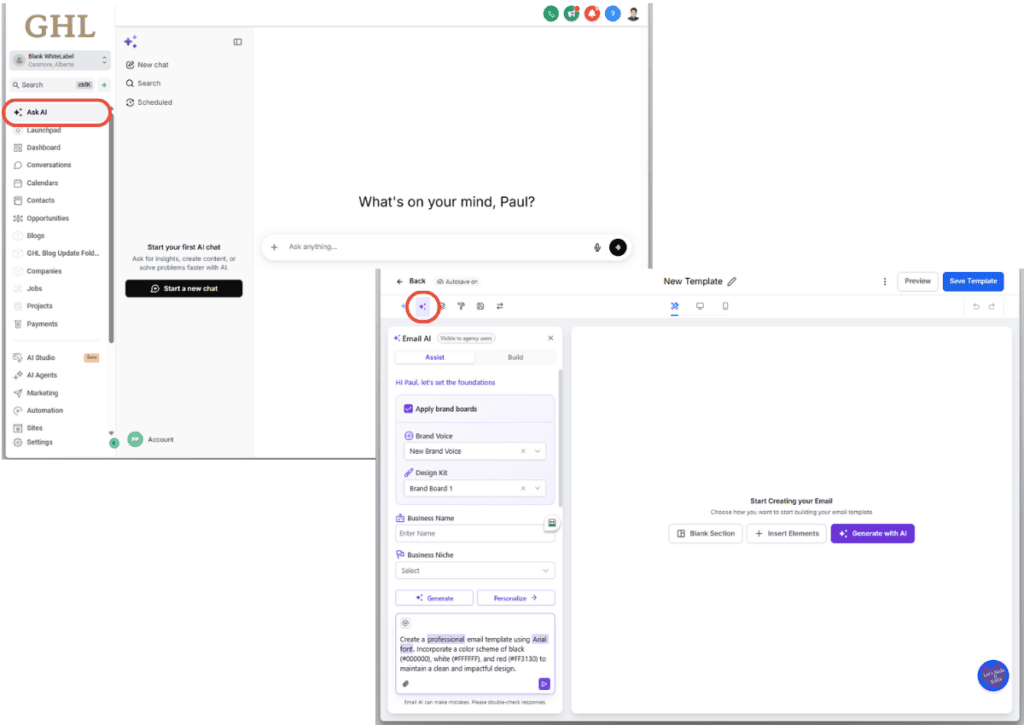Click the New chat link
Viewport: 1024px width, 725px height.
[148, 65]
